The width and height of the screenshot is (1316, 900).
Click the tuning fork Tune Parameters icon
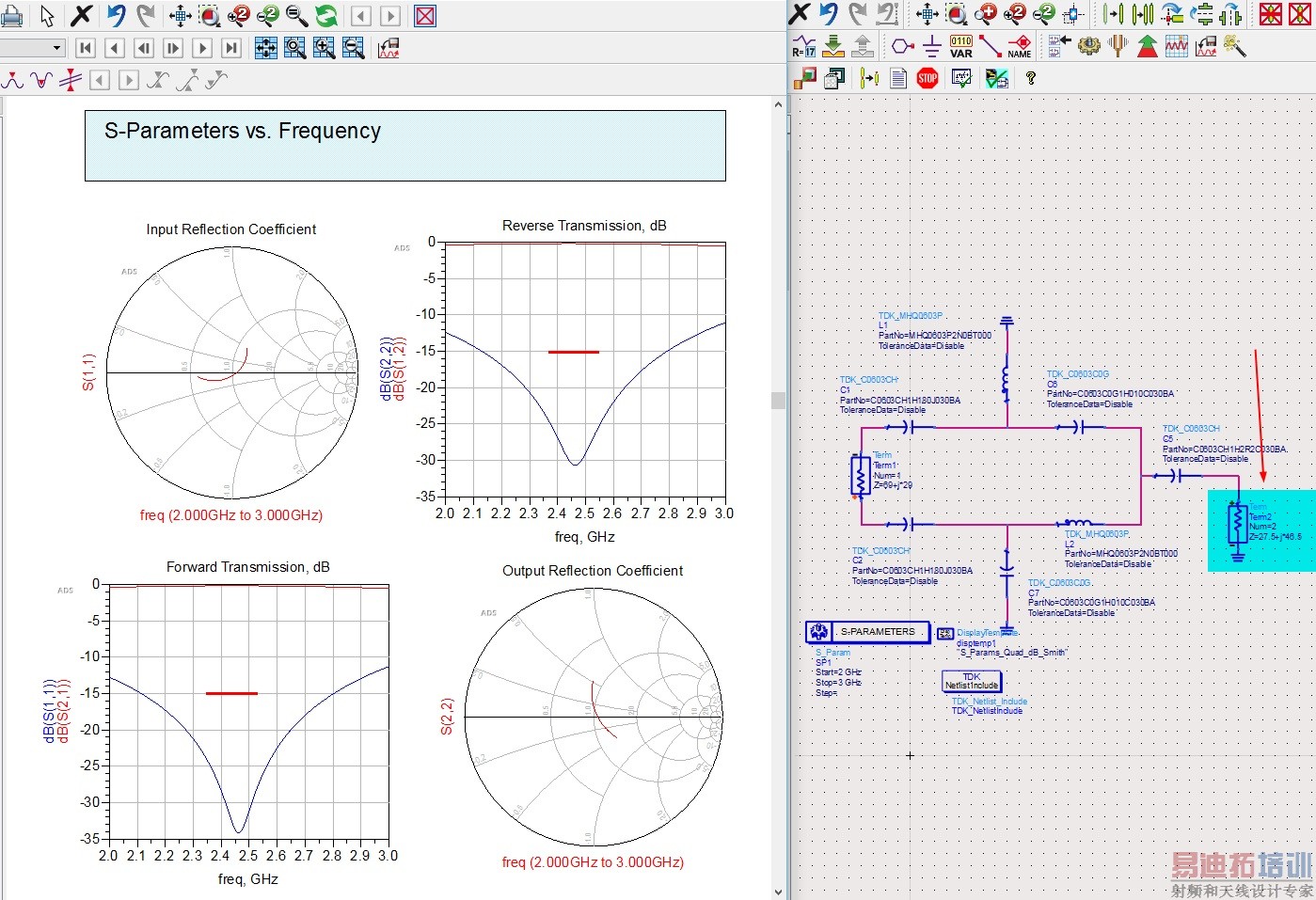[1118, 46]
